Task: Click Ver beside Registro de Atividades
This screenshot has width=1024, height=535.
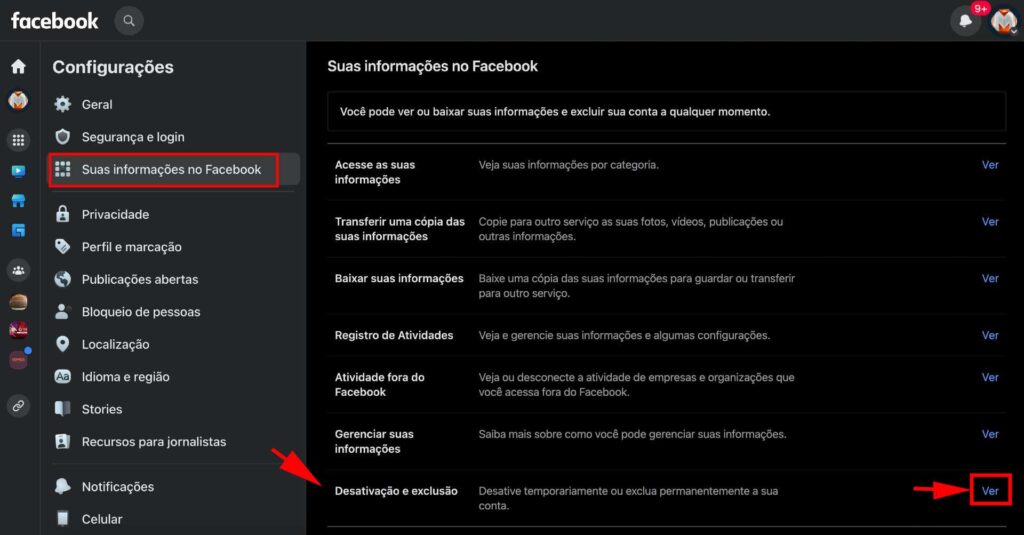Action: (990, 336)
